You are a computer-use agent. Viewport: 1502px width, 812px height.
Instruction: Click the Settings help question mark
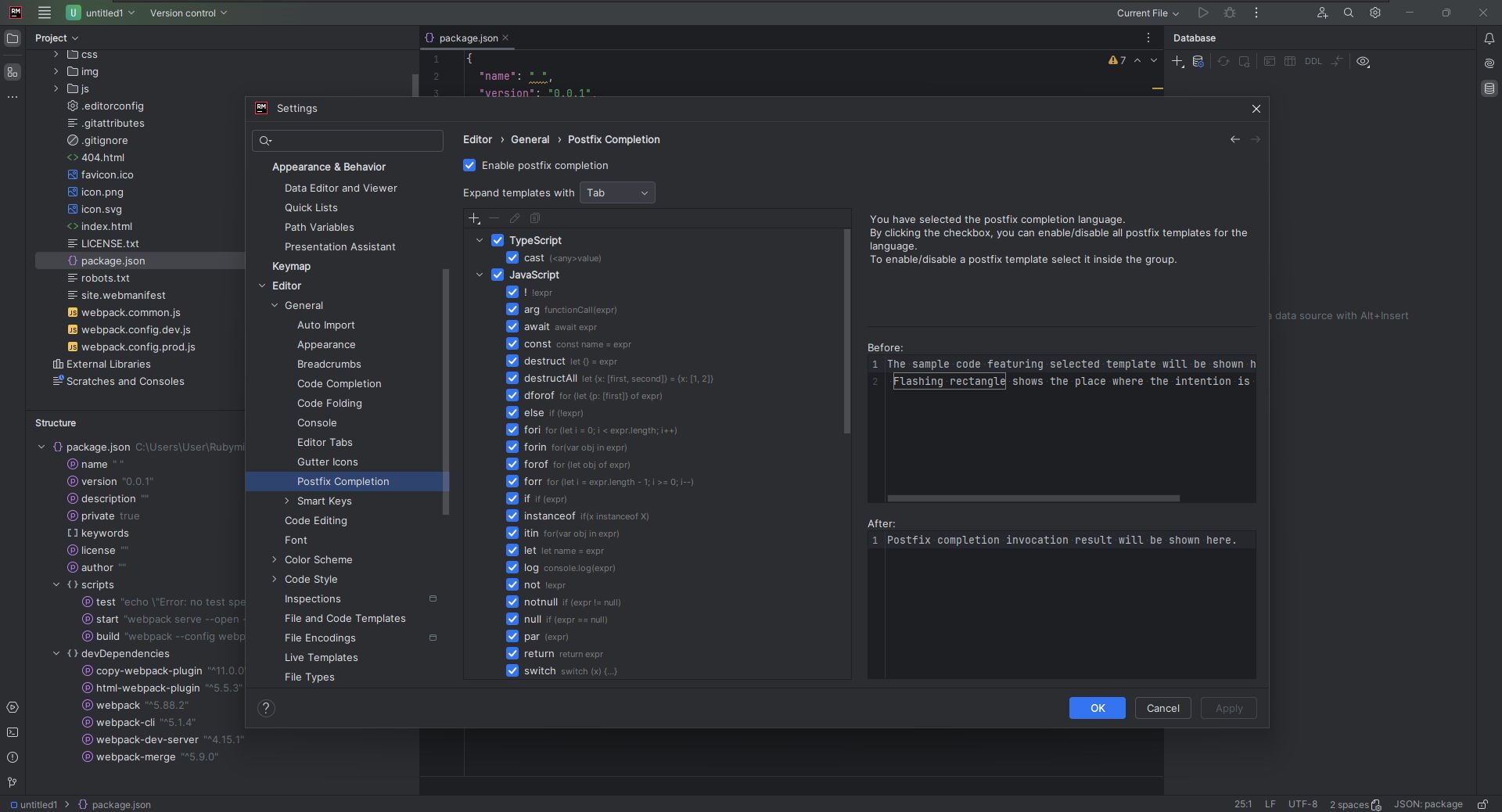pos(266,708)
